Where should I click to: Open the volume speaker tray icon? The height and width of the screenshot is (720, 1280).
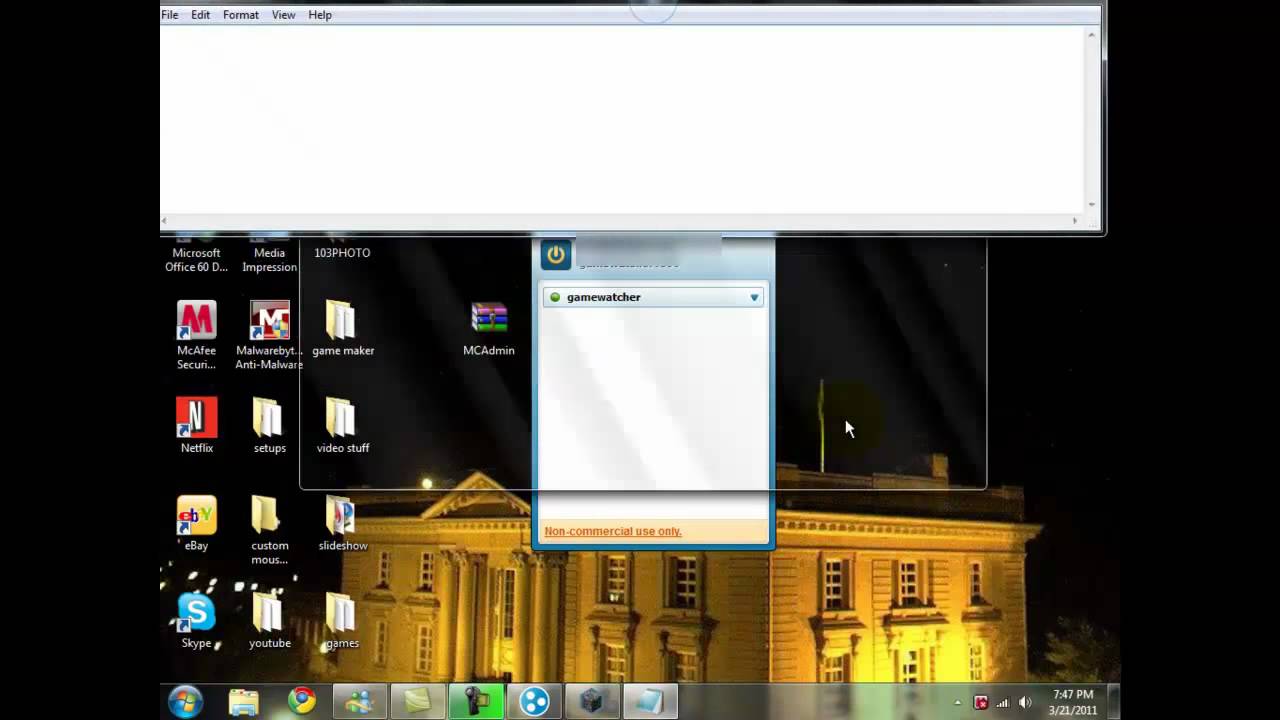click(1025, 703)
